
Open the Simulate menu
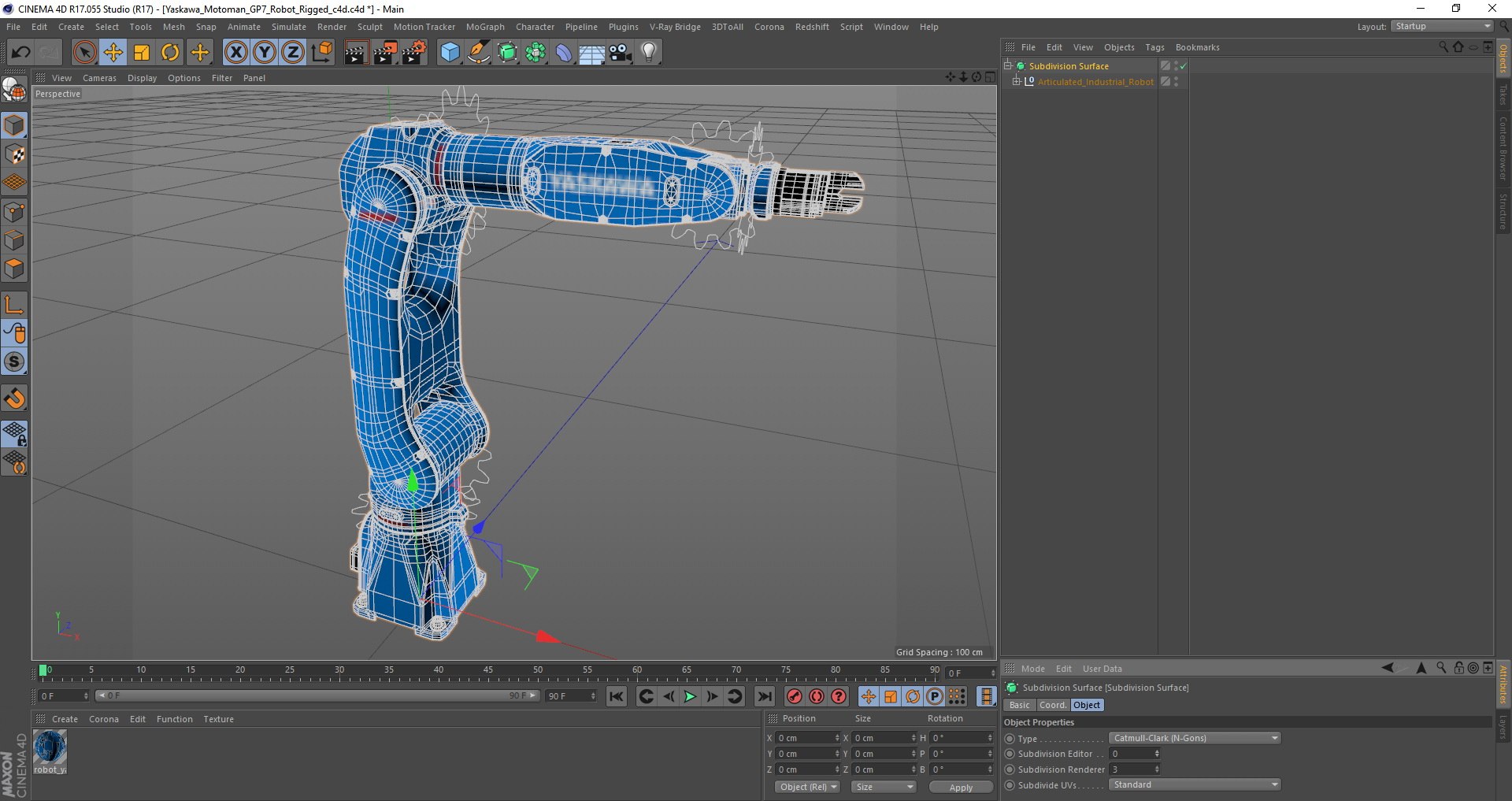click(289, 27)
